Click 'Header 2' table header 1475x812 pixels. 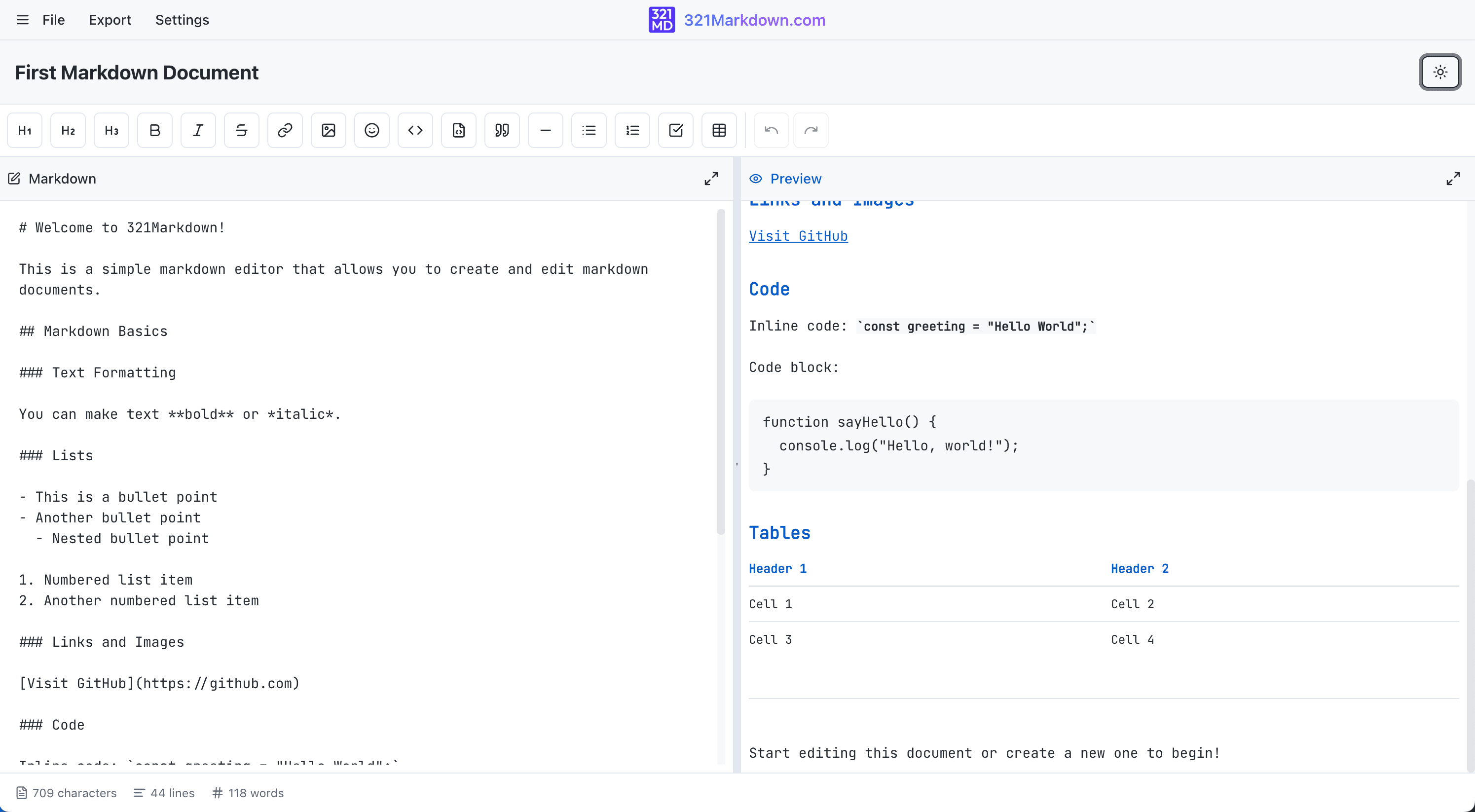pyautogui.click(x=1140, y=569)
